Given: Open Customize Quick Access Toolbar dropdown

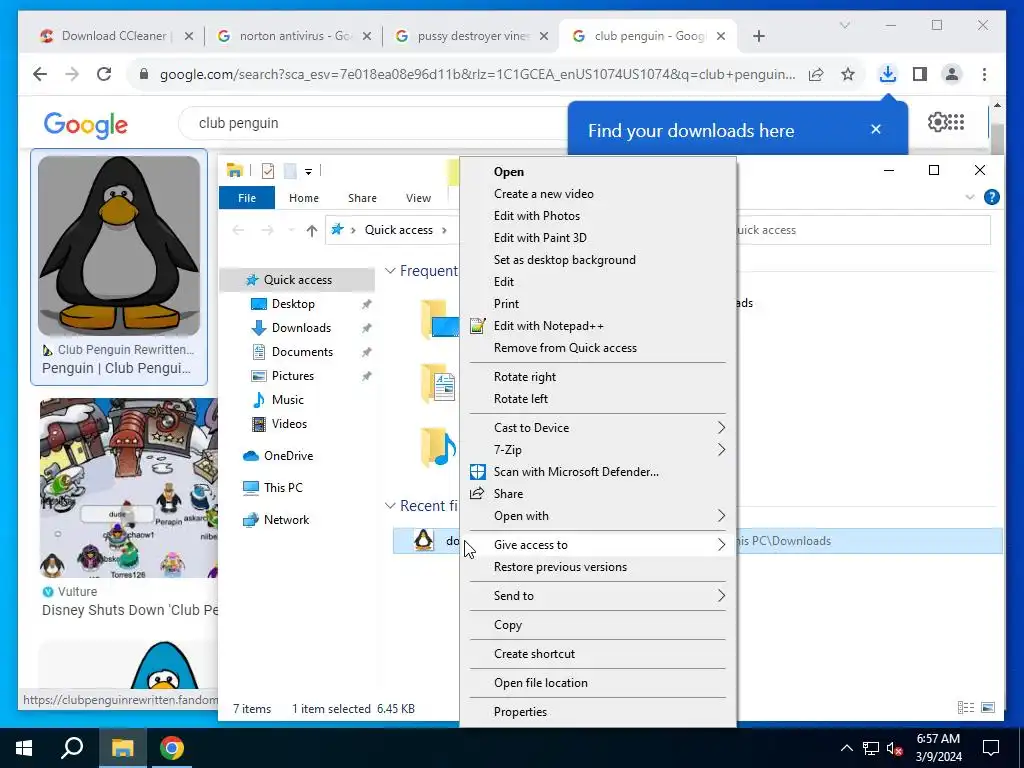Looking at the screenshot, I should 308,172.
